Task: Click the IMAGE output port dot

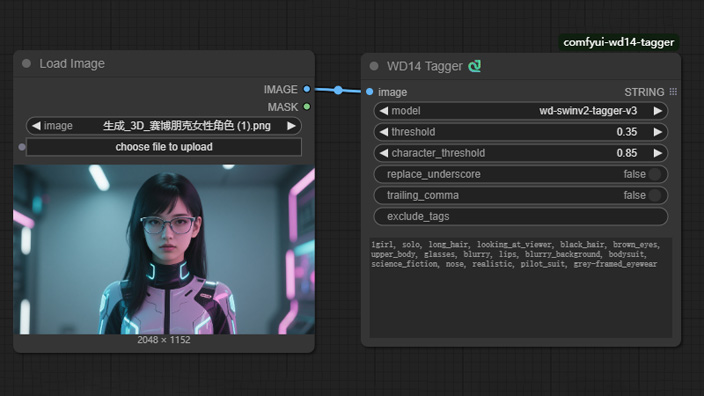Action: [307, 89]
